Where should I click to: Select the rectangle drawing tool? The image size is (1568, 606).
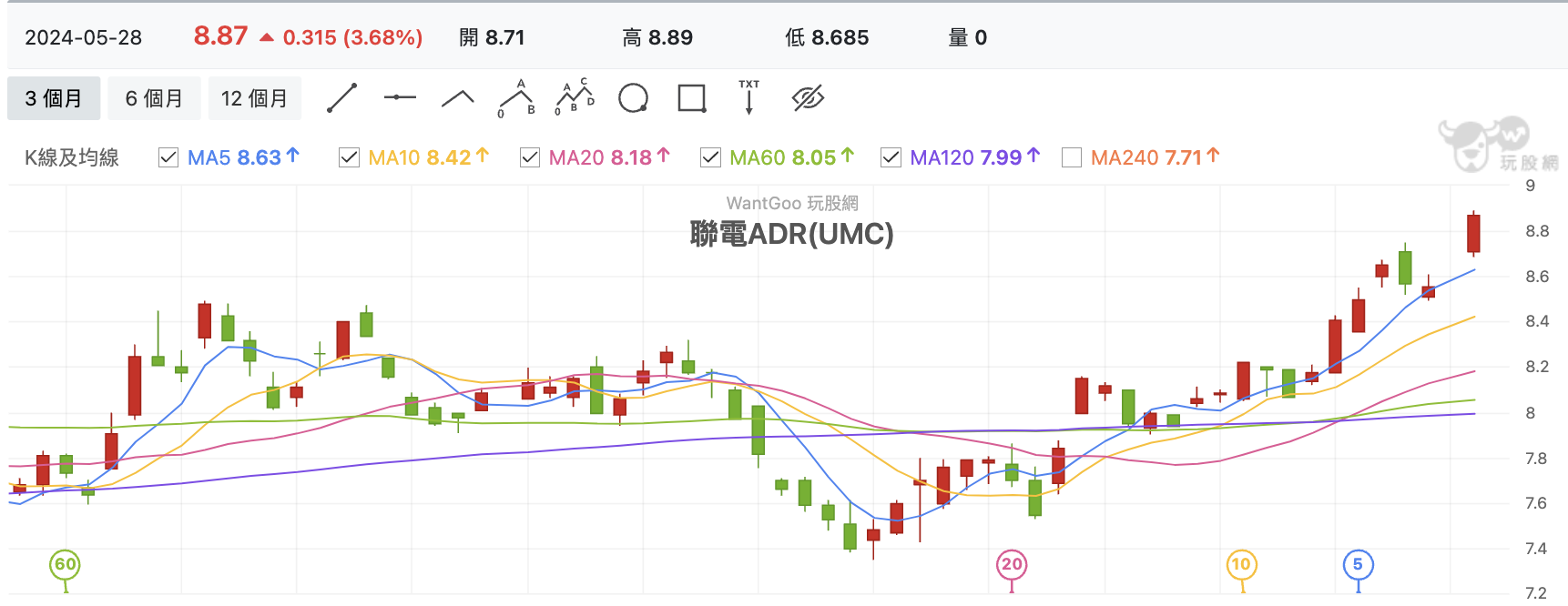tap(692, 98)
